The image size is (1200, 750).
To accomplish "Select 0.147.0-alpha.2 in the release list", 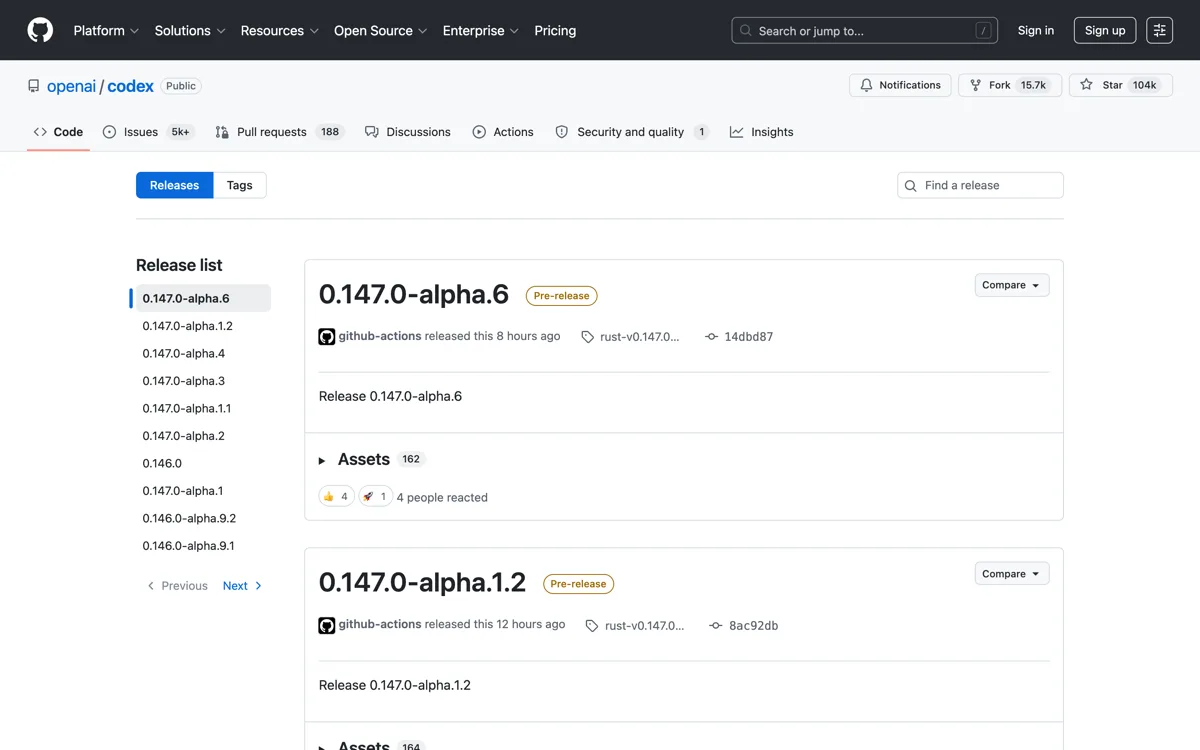I will [184, 436].
